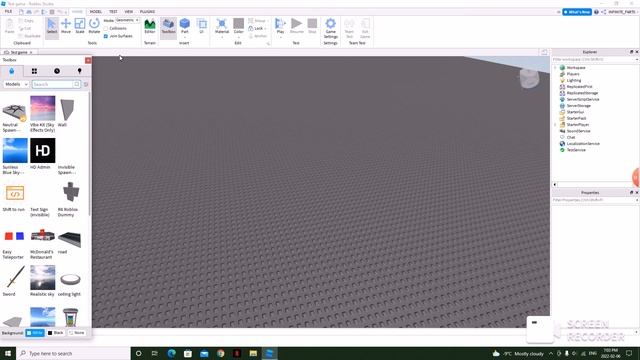Open Toolbox filter options icon
Screen dimensions: 640x360
click(86, 84)
